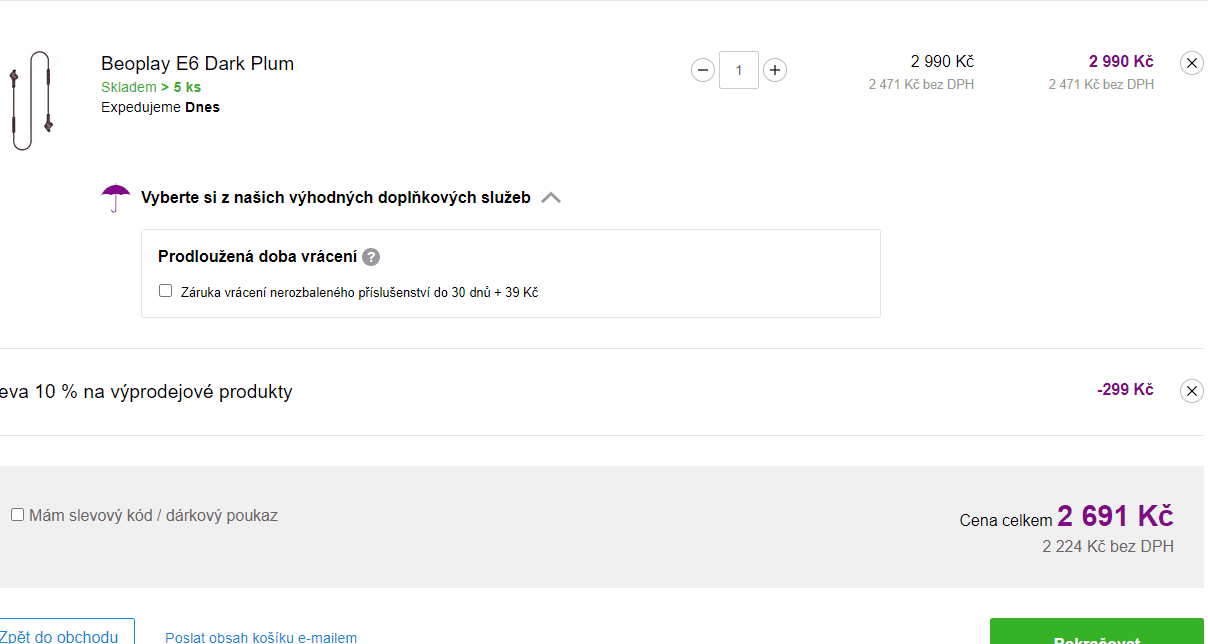Increase Beoplay E6 quantity with plus button
This screenshot has width=1208, height=644.
coord(775,70)
